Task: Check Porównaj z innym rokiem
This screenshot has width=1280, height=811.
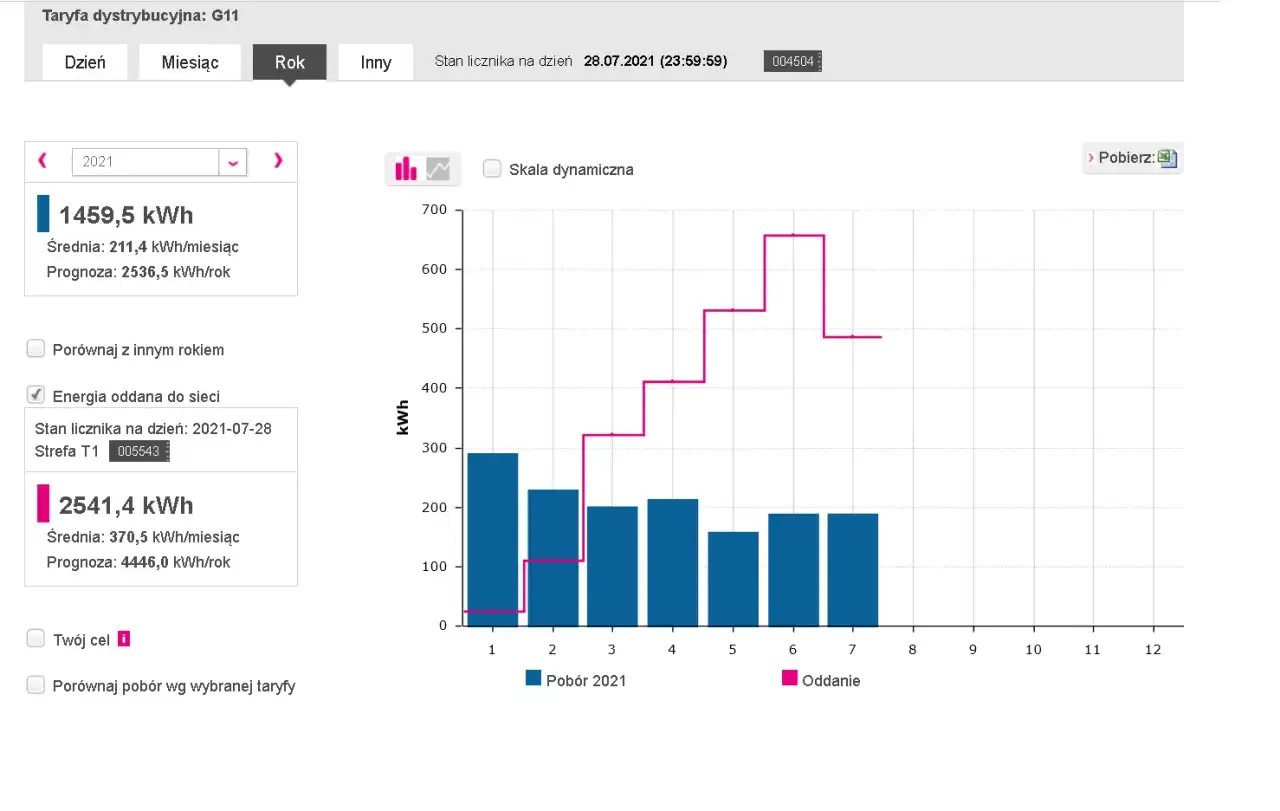Action: tap(36, 349)
